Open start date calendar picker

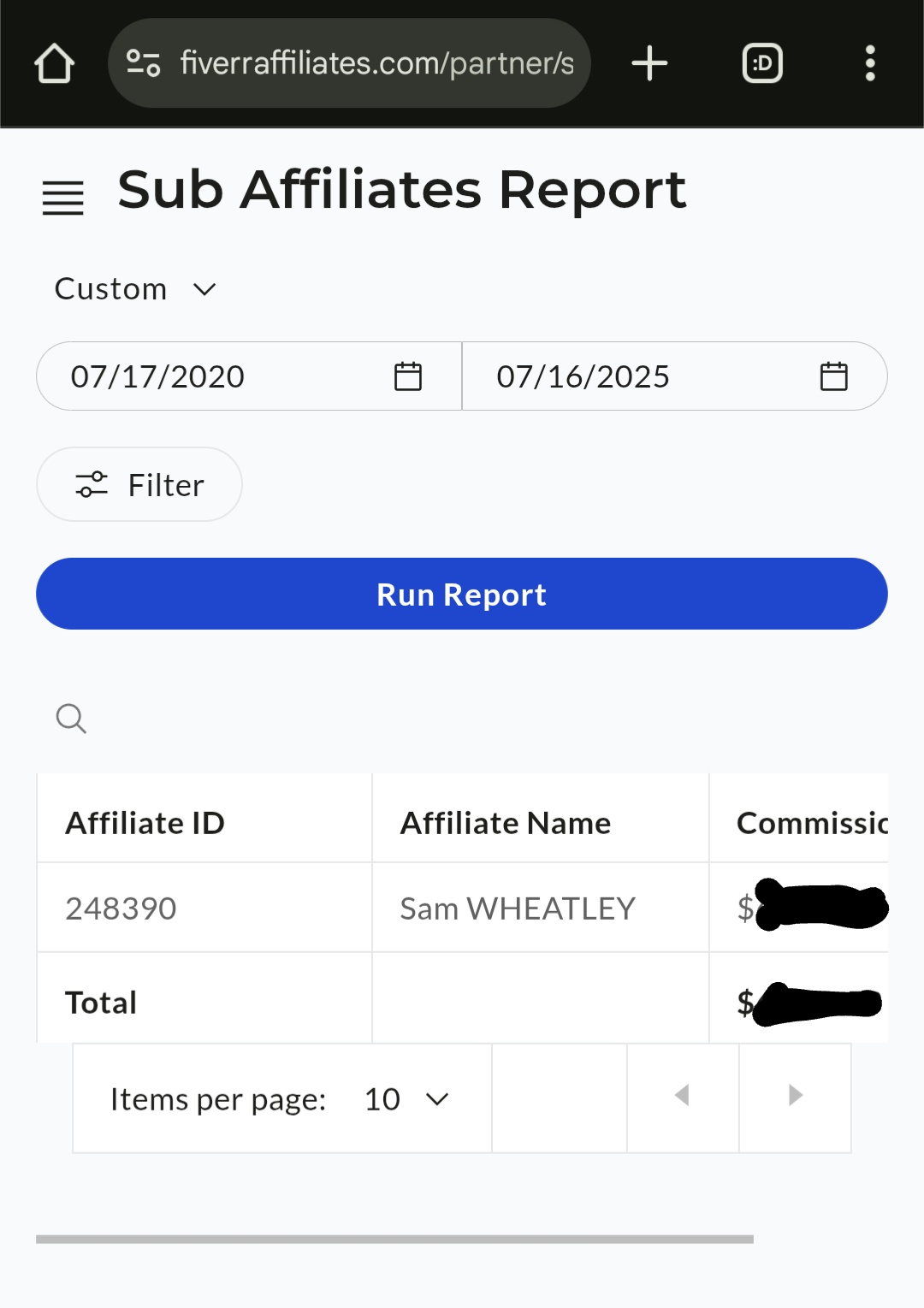coord(408,376)
